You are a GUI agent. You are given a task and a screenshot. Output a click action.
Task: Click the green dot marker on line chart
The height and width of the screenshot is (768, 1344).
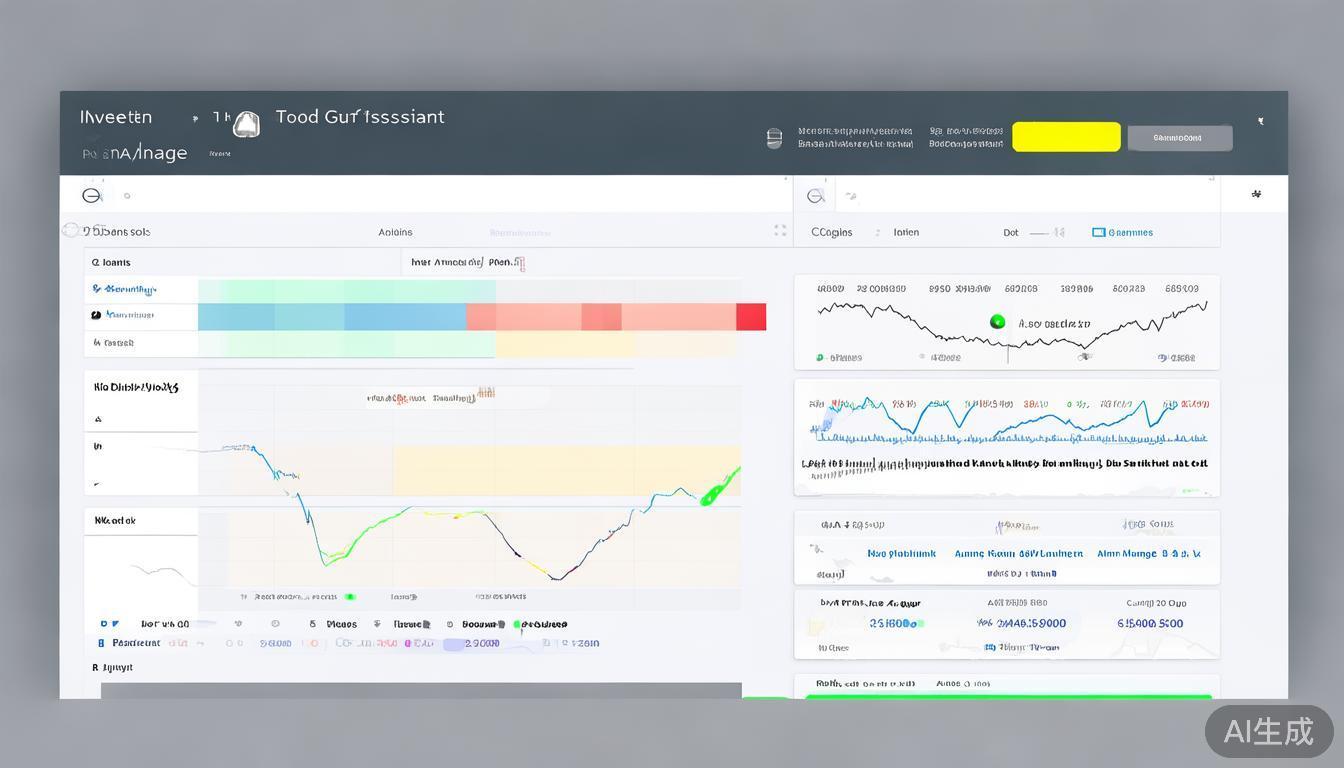[x=997, y=321]
